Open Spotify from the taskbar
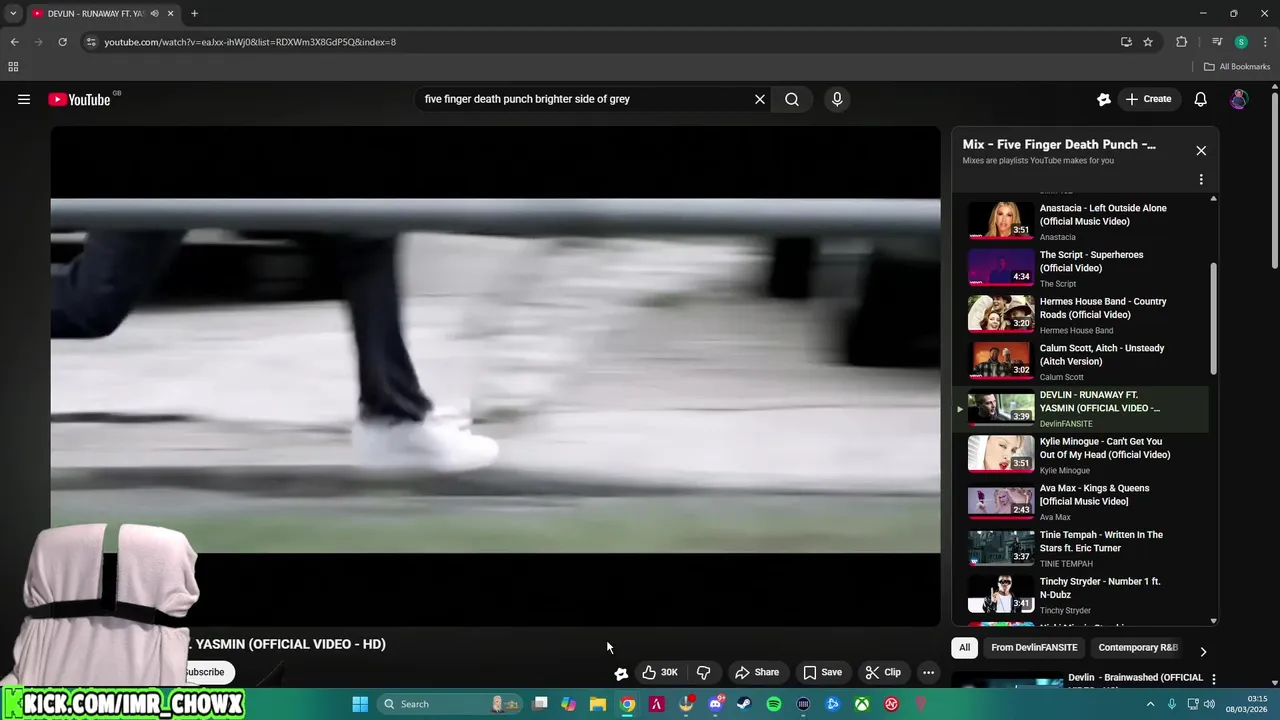Screen dimensions: 1280x720 774,704
